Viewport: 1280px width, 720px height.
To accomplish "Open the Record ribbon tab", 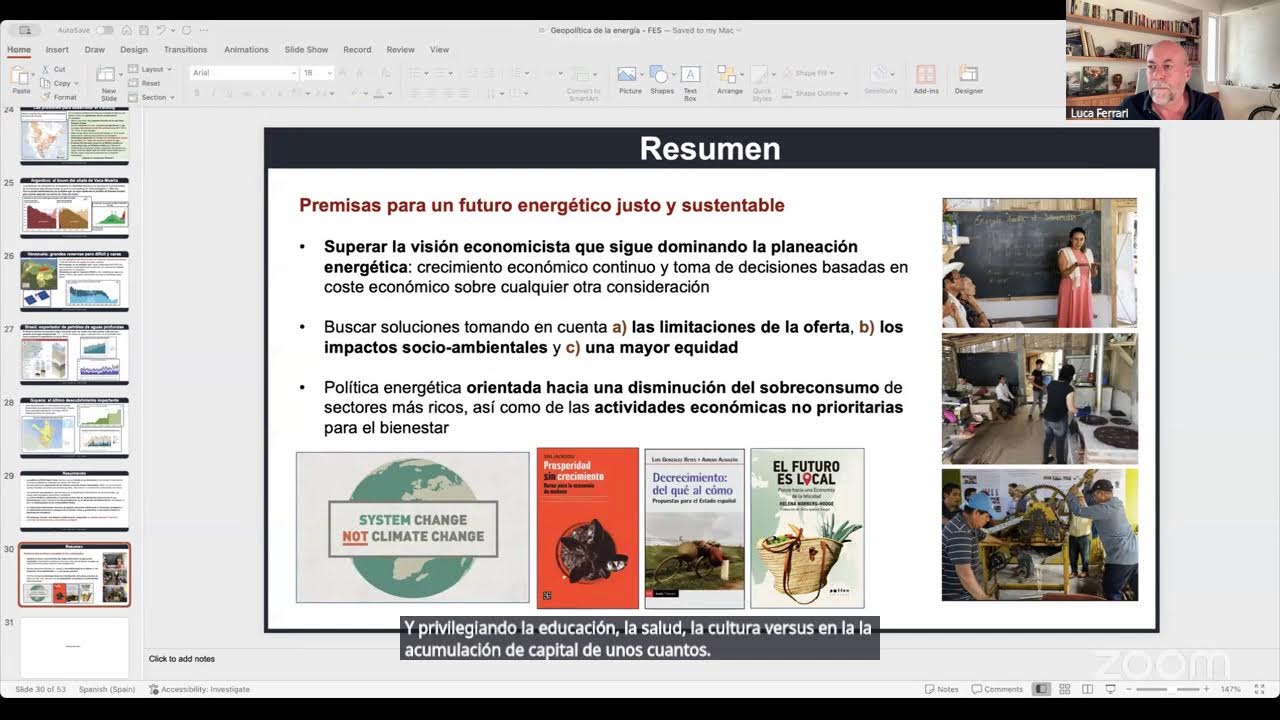I will tap(357, 49).
